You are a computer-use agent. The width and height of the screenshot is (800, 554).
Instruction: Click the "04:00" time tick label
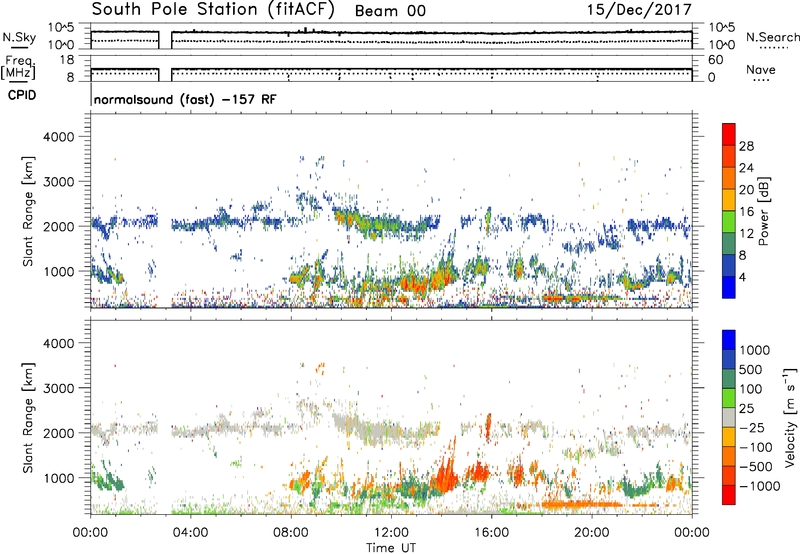click(190, 533)
